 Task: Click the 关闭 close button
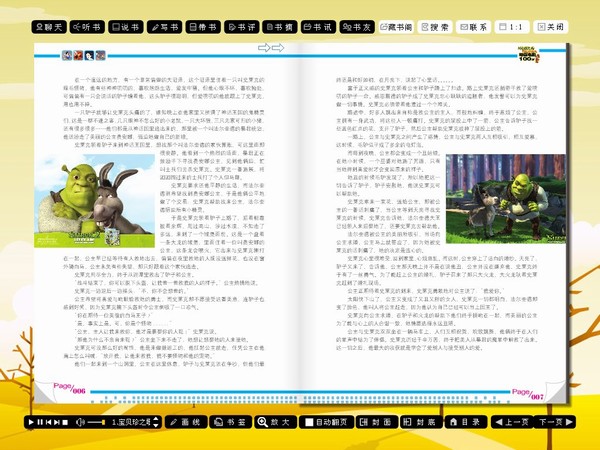pyautogui.click(x=551, y=27)
